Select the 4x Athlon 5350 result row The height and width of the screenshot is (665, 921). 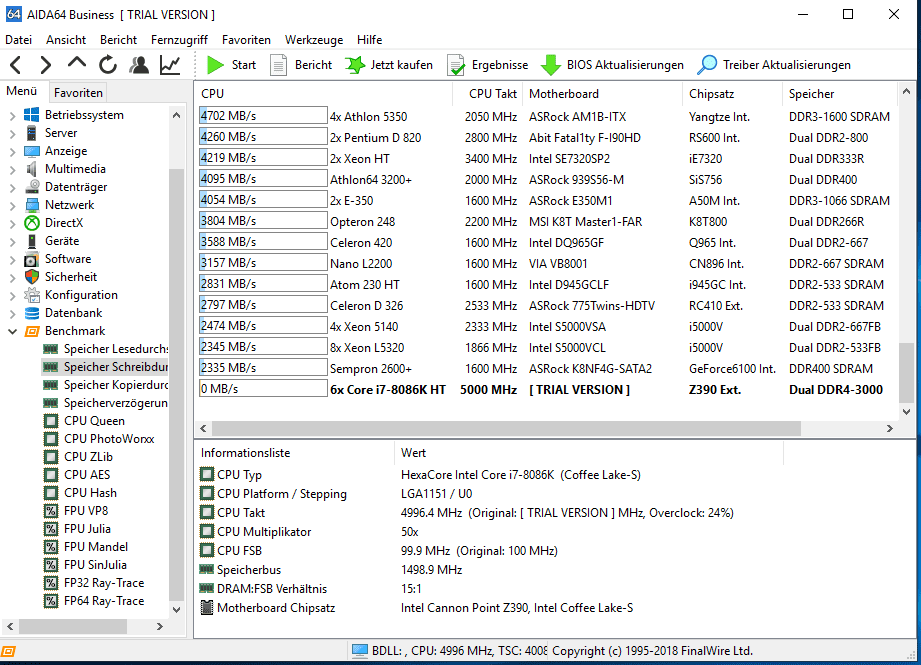[x=548, y=116]
